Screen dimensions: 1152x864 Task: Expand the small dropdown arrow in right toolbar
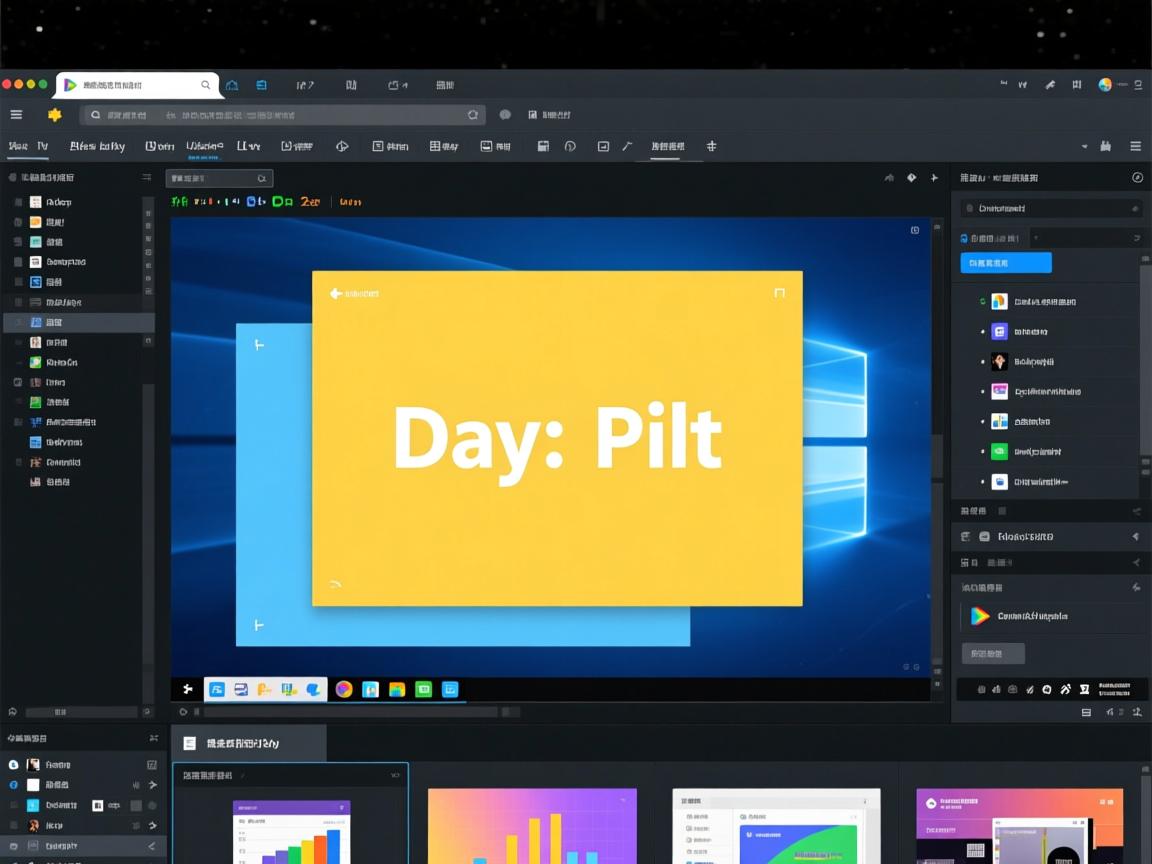click(x=1084, y=146)
